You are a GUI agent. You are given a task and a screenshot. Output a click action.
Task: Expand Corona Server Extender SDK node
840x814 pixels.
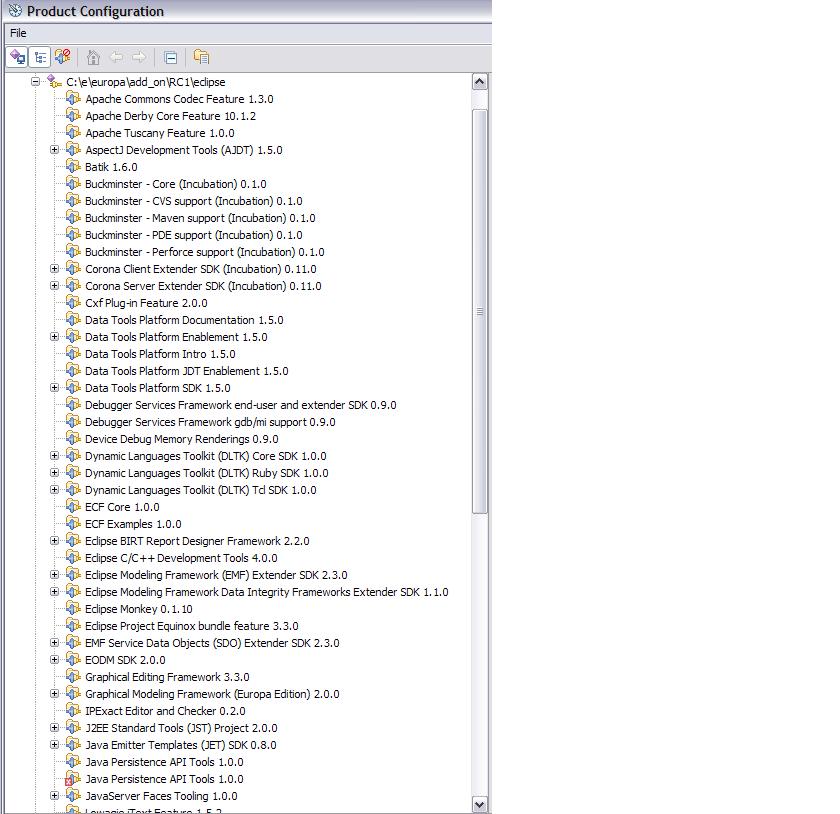point(54,286)
